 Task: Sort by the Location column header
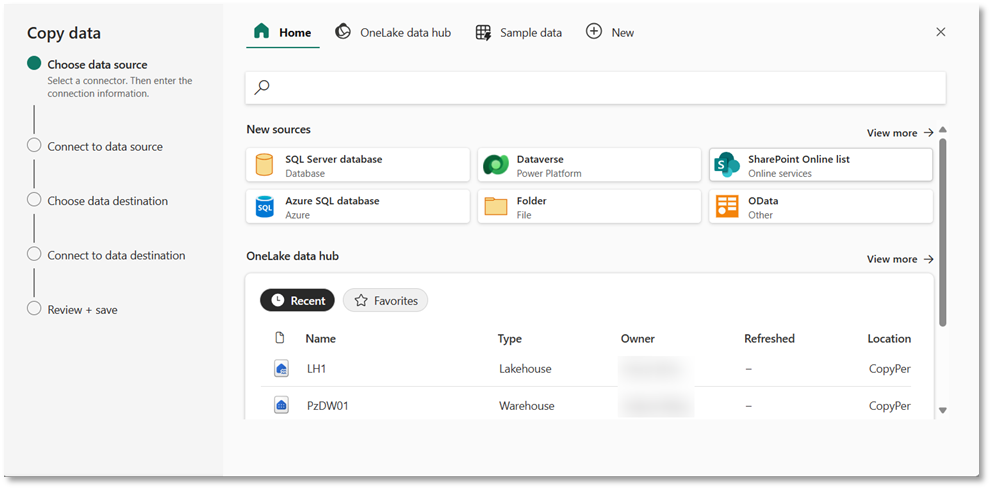[889, 338]
